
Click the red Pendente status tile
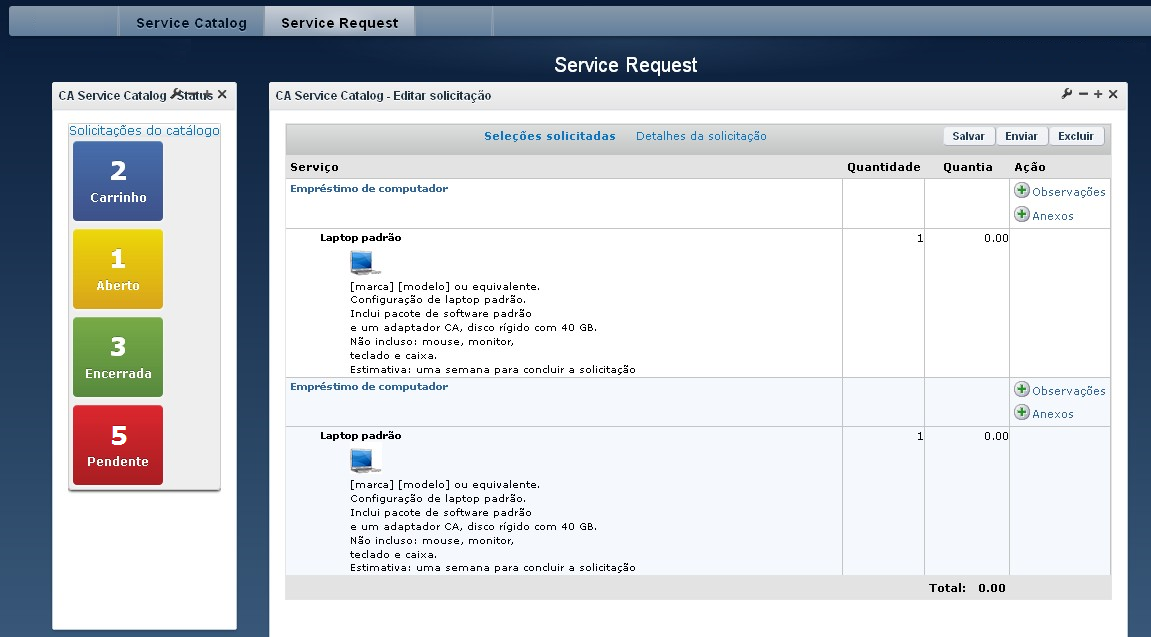click(x=117, y=444)
